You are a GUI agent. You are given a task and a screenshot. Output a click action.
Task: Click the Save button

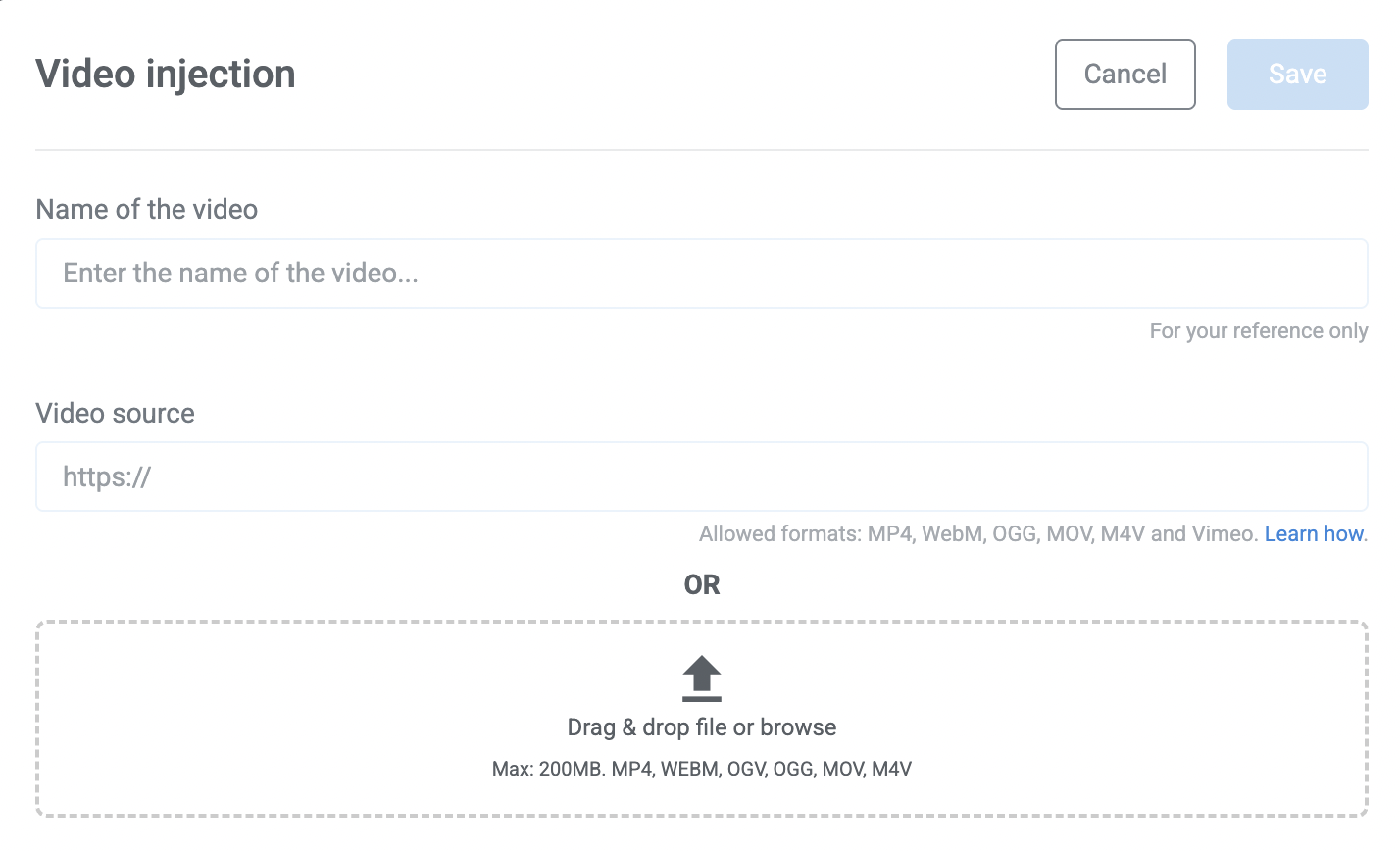pyautogui.click(x=1297, y=74)
